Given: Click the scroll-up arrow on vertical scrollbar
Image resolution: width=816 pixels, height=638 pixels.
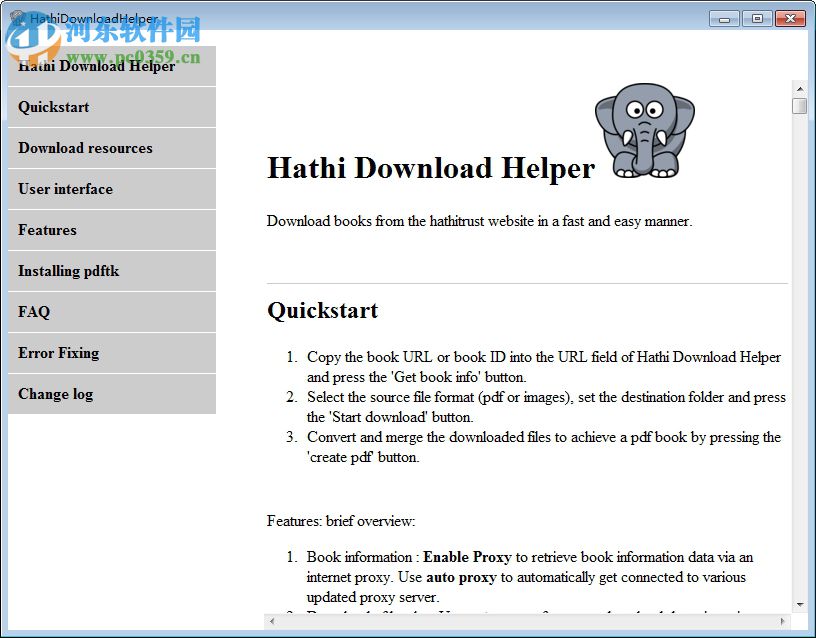Looking at the screenshot, I should 800,87.
